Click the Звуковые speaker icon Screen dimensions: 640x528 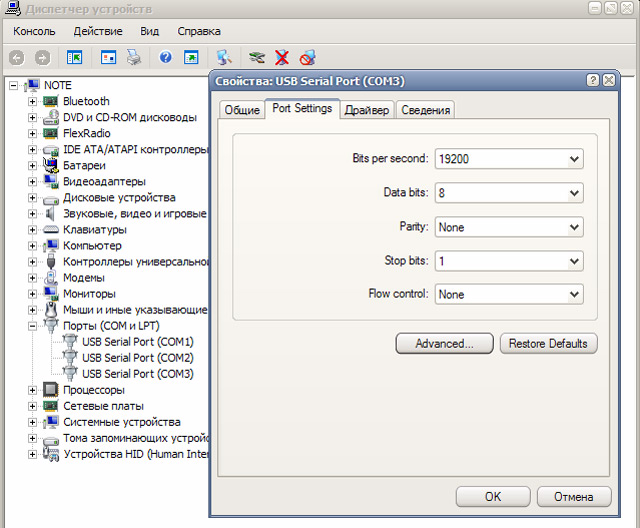pos(50,213)
